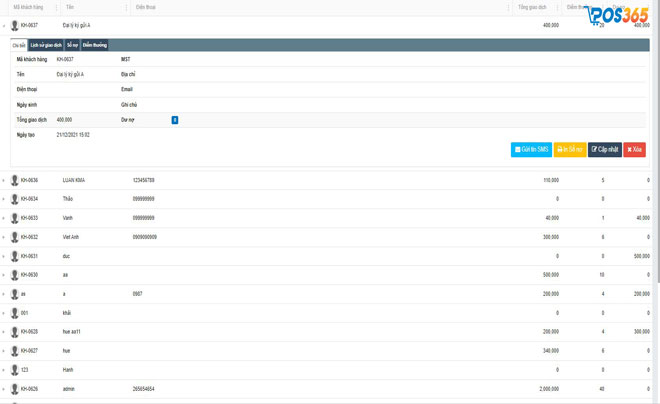Click the phone number 0909090909

pos(145,237)
